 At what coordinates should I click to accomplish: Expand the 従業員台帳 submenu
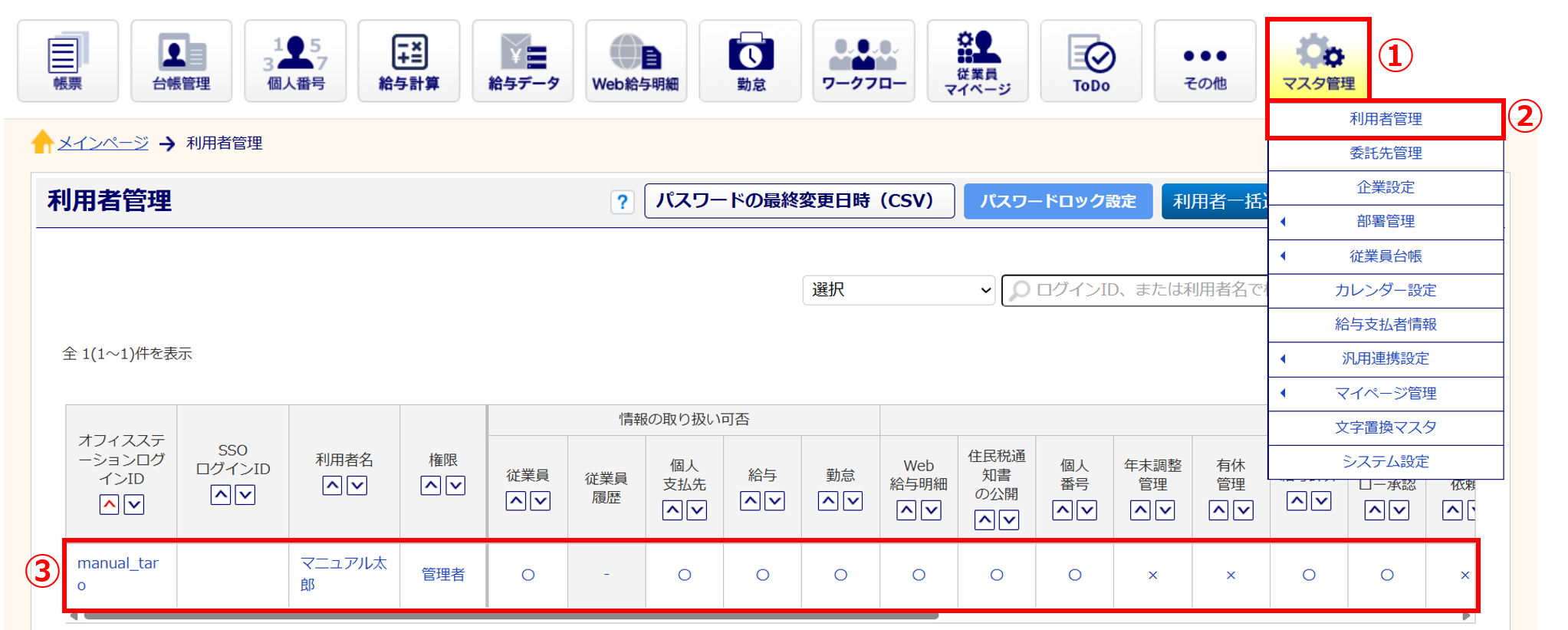[1385, 256]
